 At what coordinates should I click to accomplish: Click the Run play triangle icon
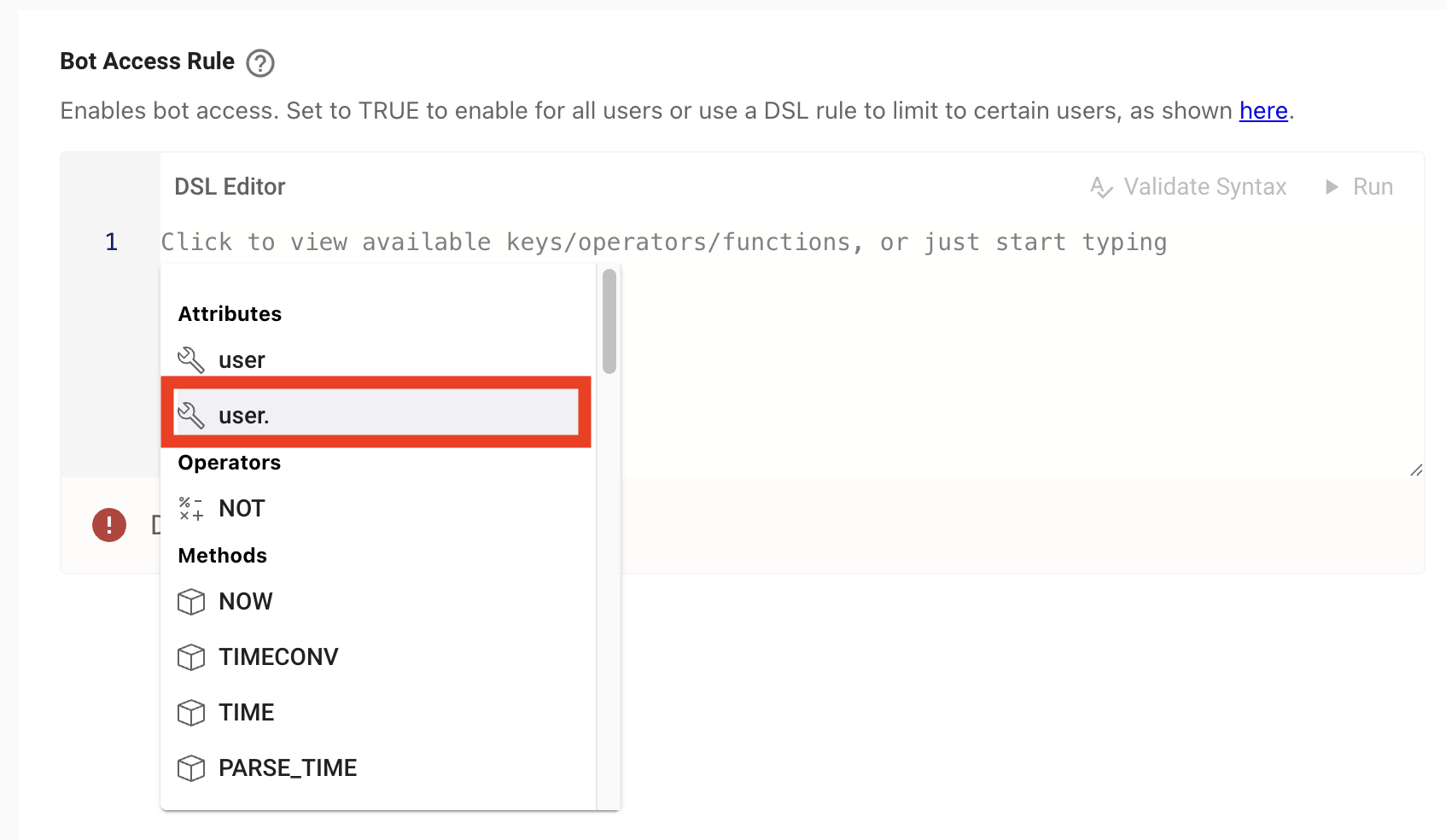[x=1332, y=187]
